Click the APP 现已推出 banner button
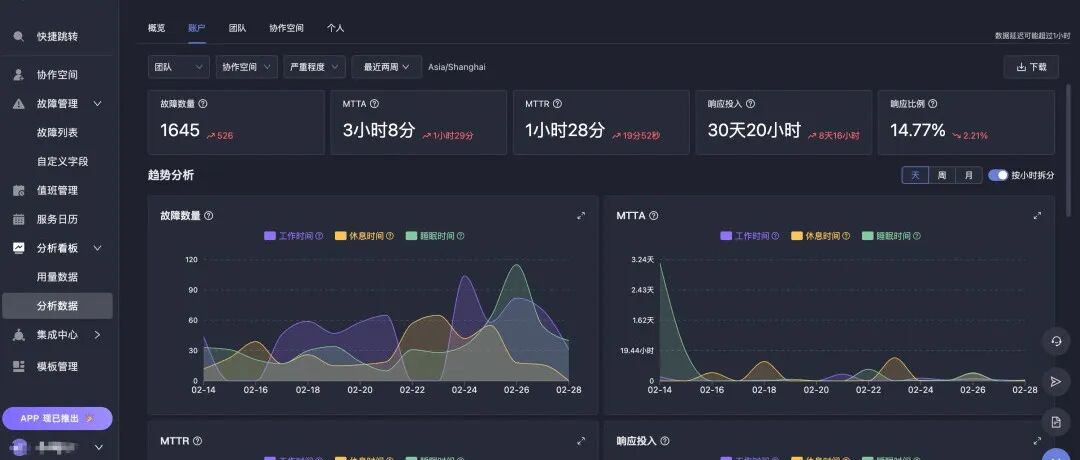 [x=57, y=418]
